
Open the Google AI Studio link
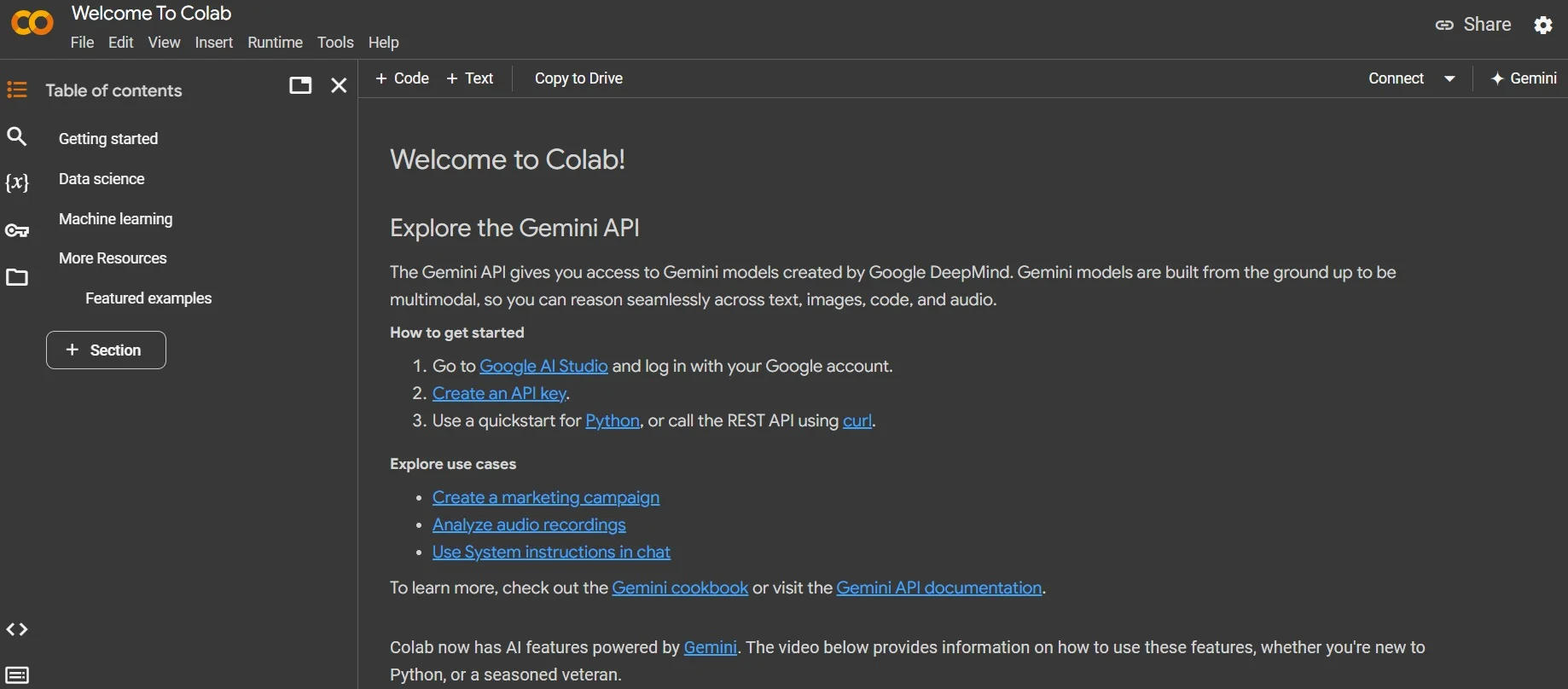543,367
